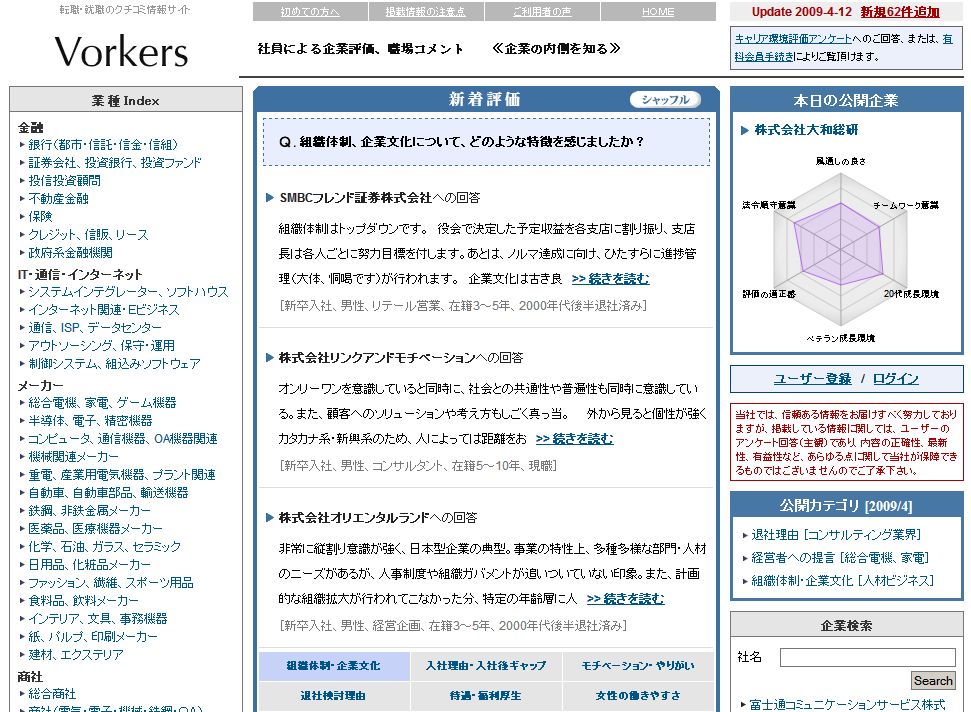Open 富士通コミュニケーションサービス株式 link
This screenshot has width=971, height=712.
[848, 705]
